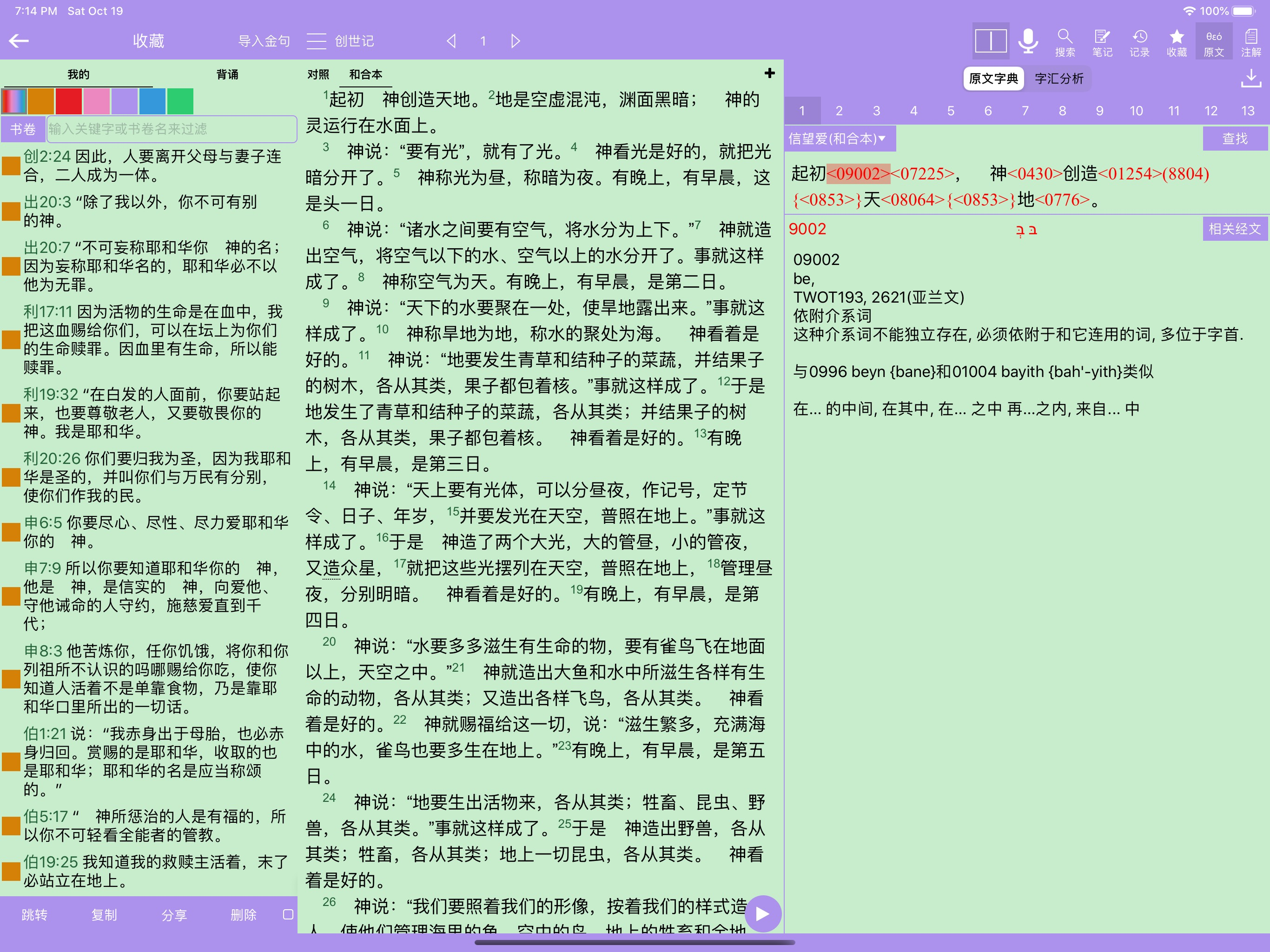Pick the rainbow multicolor swatch
The height and width of the screenshot is (952, 1270).
pos(14,101)
